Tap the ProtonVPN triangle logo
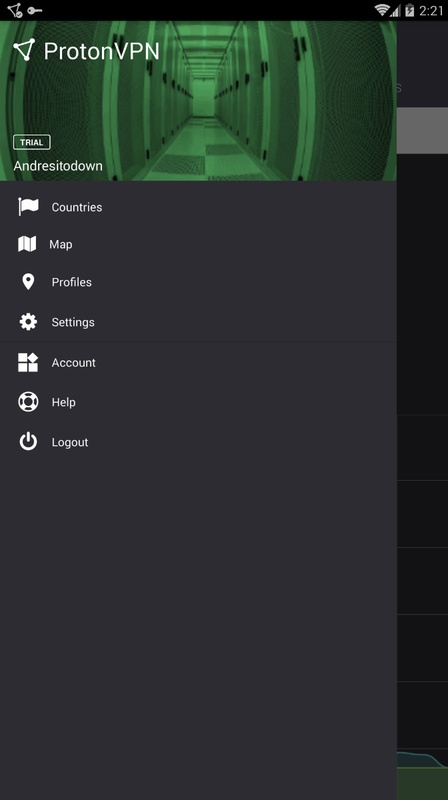Image resolution: width=448 pixels, height=800 pixels. coord(24,50)
